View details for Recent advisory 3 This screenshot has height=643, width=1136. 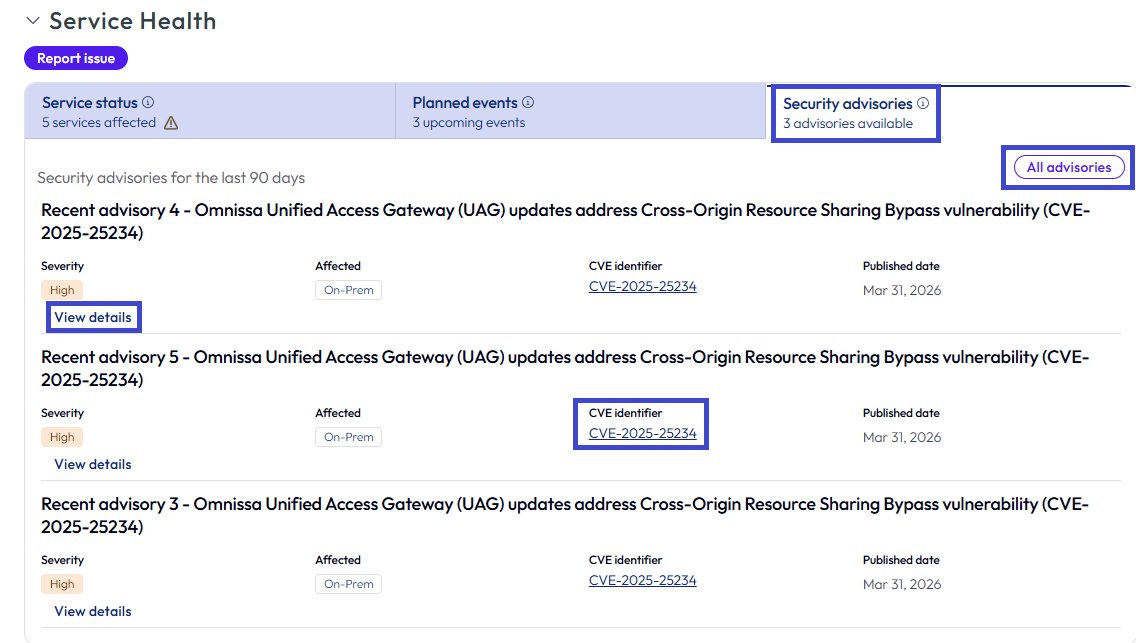click(x=93, y=611)
